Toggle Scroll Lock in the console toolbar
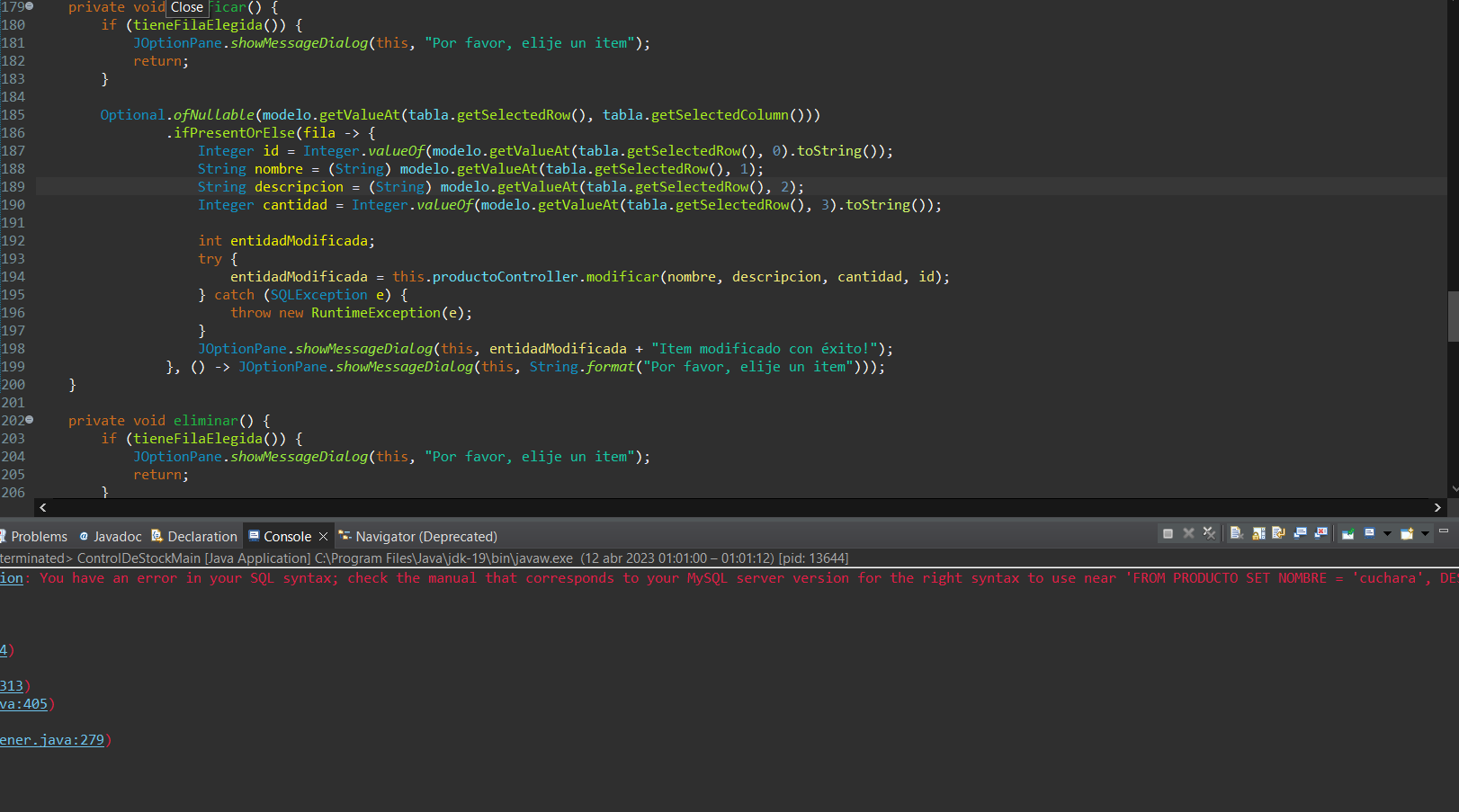This screenshot has width=1459, height=812. coord(1258,533)
